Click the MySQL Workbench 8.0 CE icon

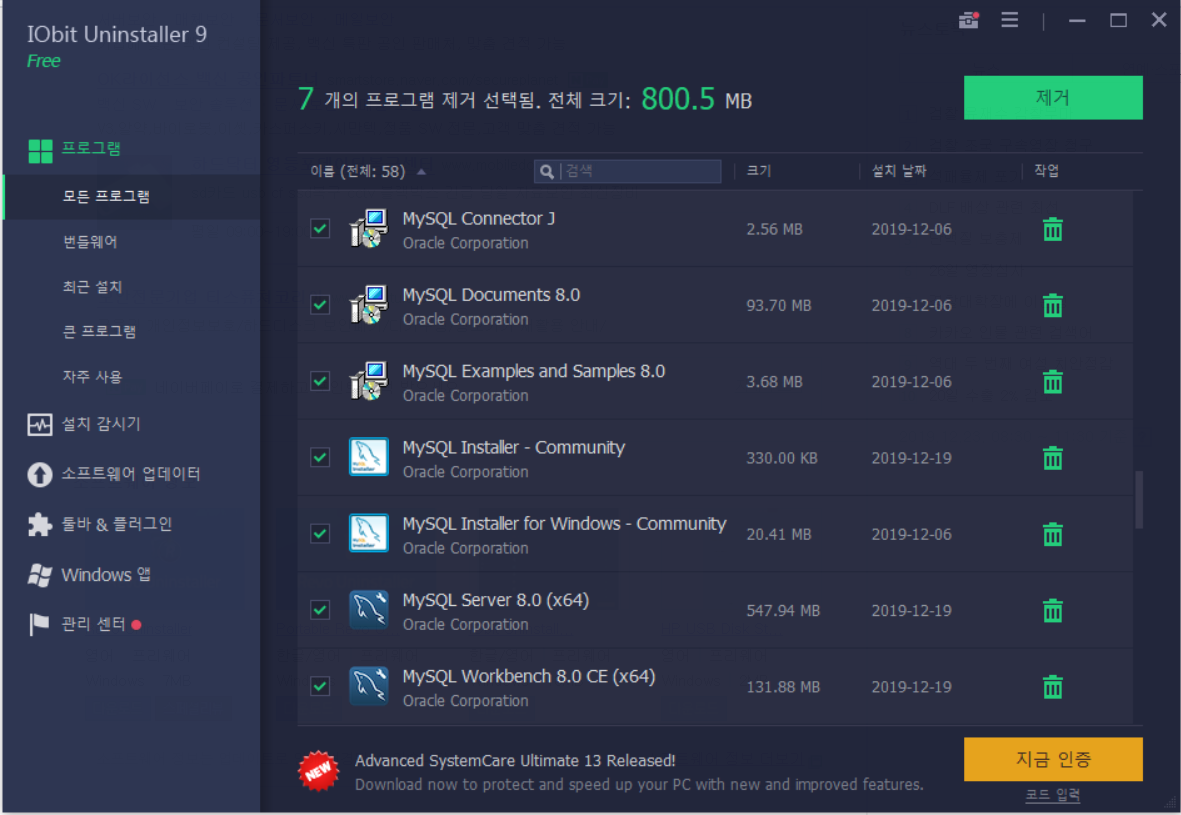368,686
